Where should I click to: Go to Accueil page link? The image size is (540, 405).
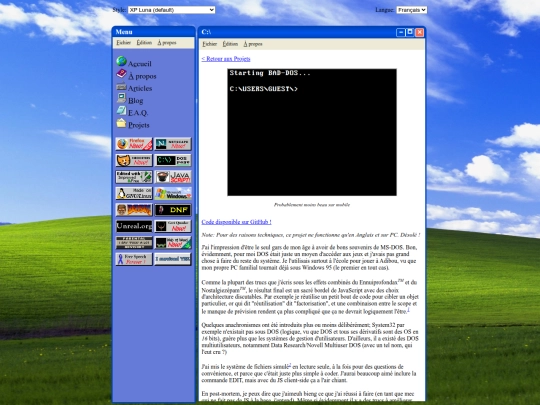[139, 64]
